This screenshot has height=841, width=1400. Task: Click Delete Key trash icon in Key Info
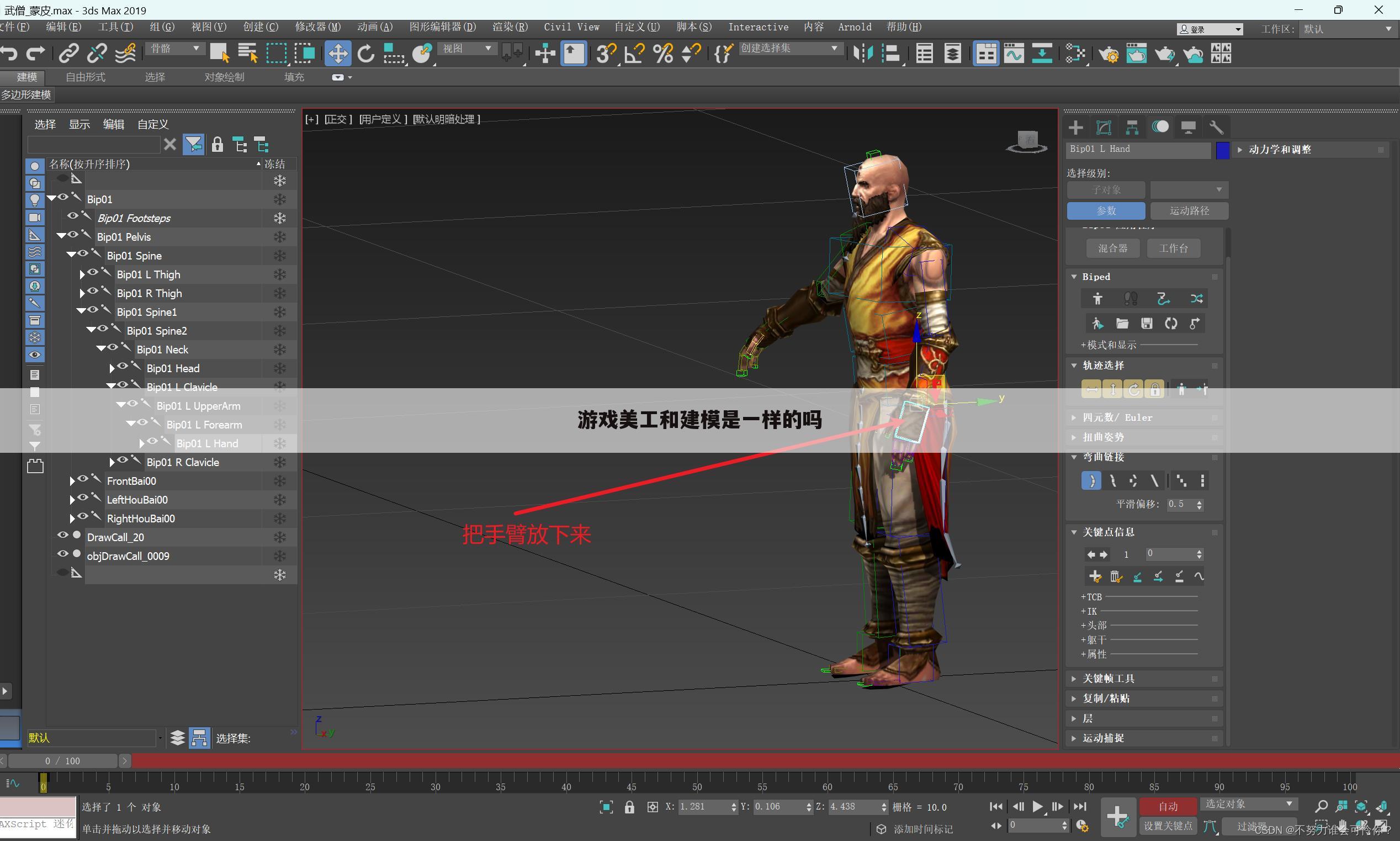[x=1116, y=576]
